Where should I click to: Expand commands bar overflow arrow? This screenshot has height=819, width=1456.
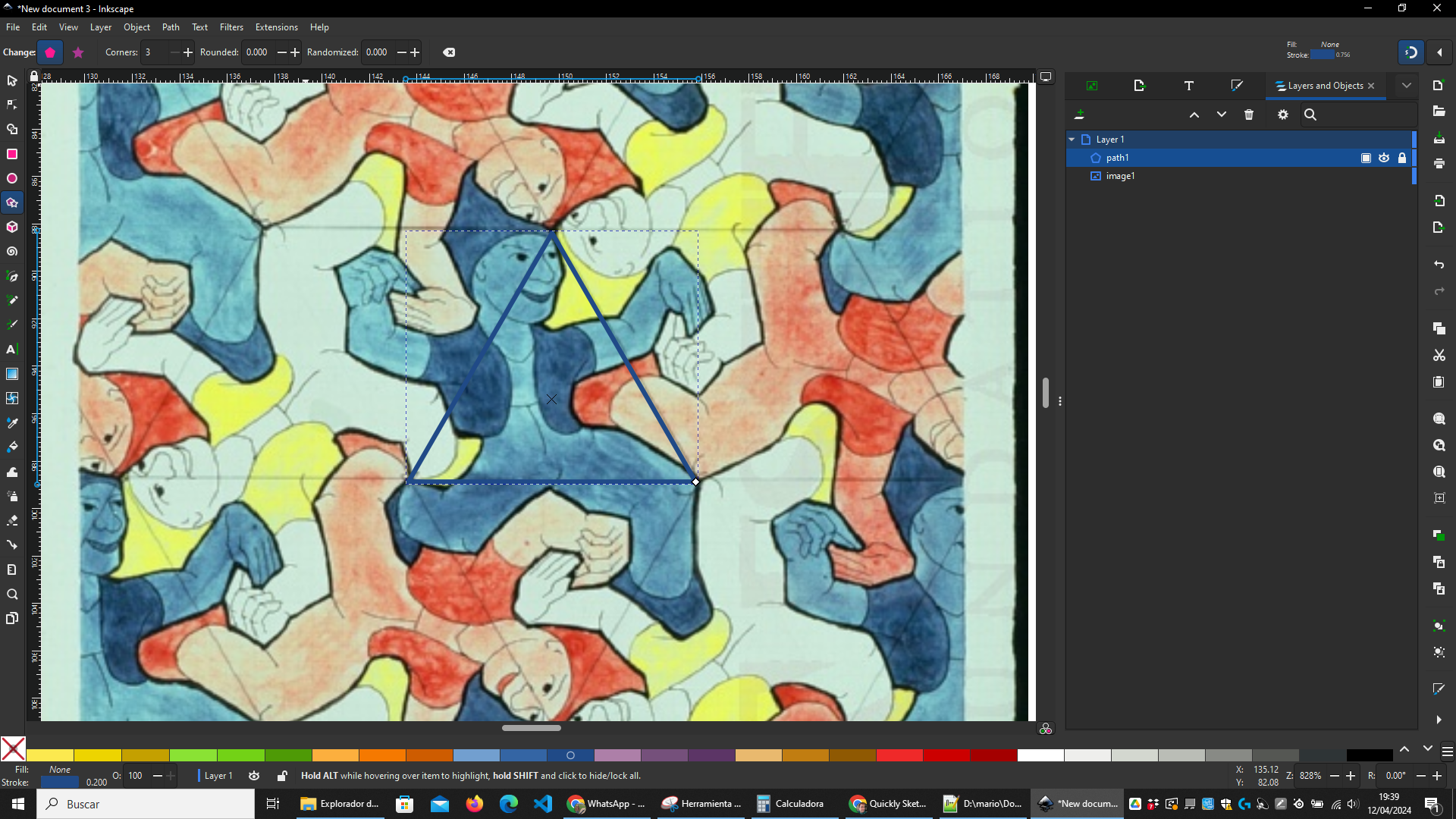pyautogui.click(x=1439, y=720)
